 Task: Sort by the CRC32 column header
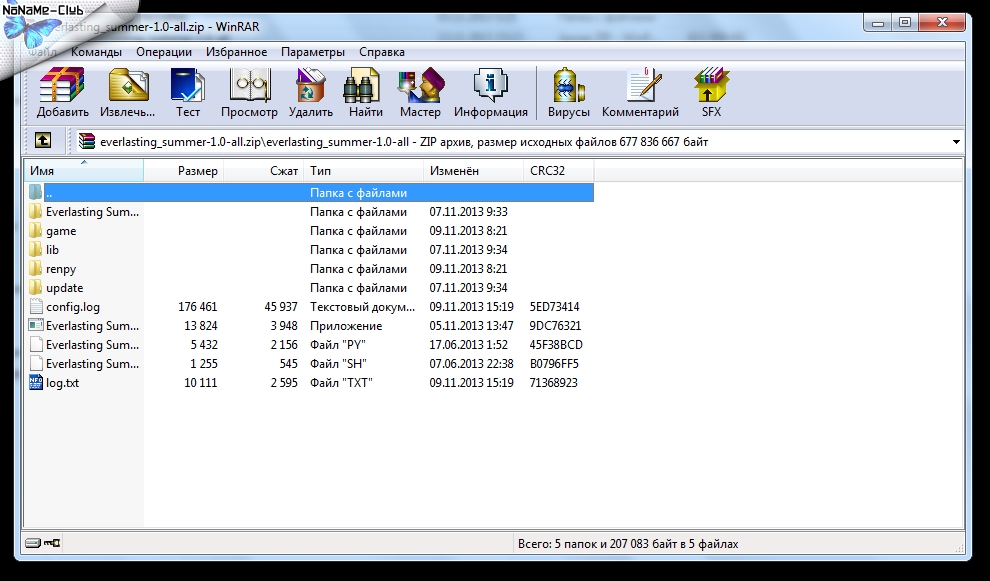point(559,171)
